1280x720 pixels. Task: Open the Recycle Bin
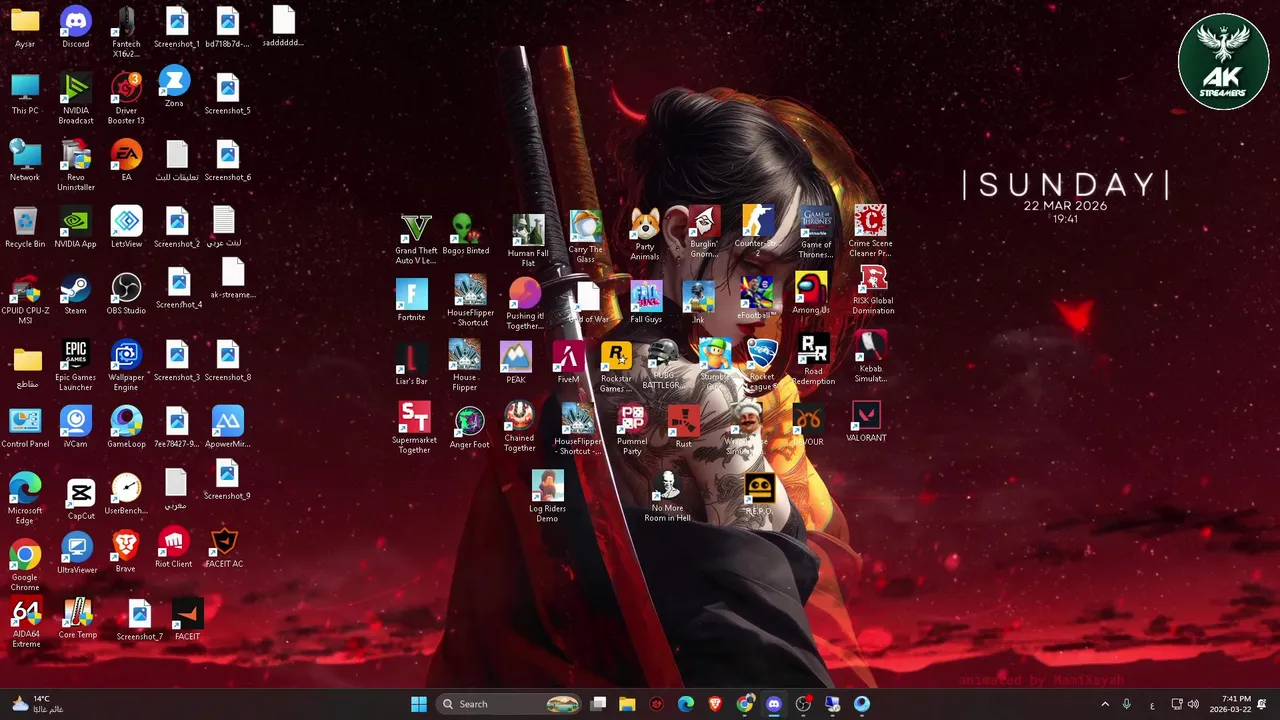(25, 227)
